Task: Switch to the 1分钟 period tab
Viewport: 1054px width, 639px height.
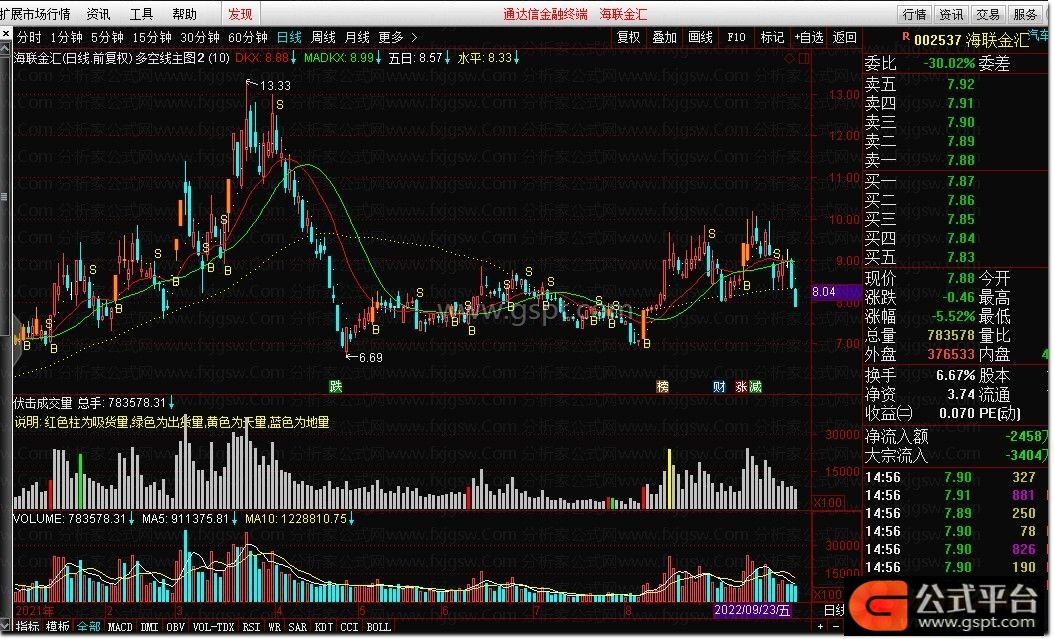Action: pyautogui.click(x=66, y=38)
